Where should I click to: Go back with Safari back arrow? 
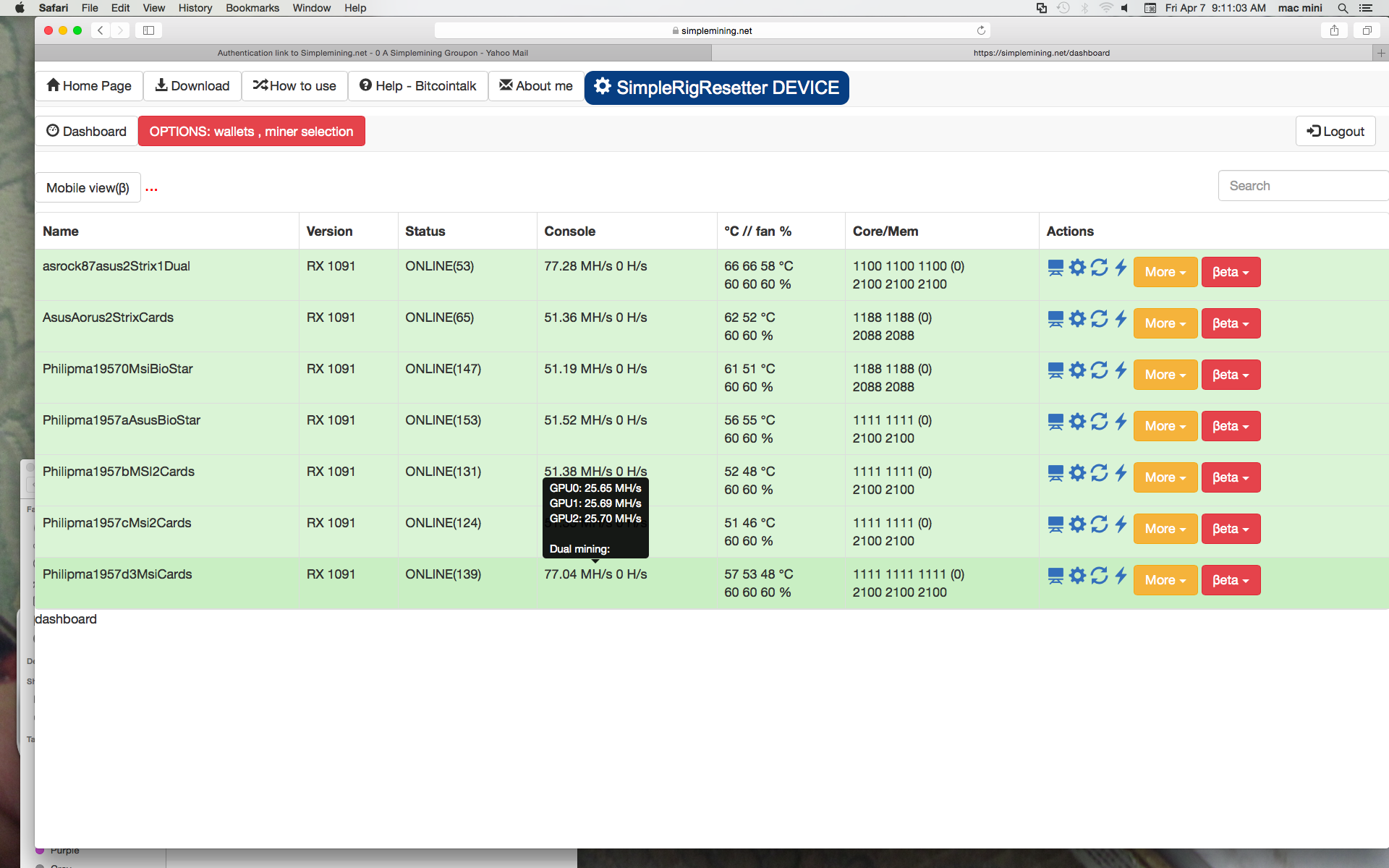pos(101,30)
